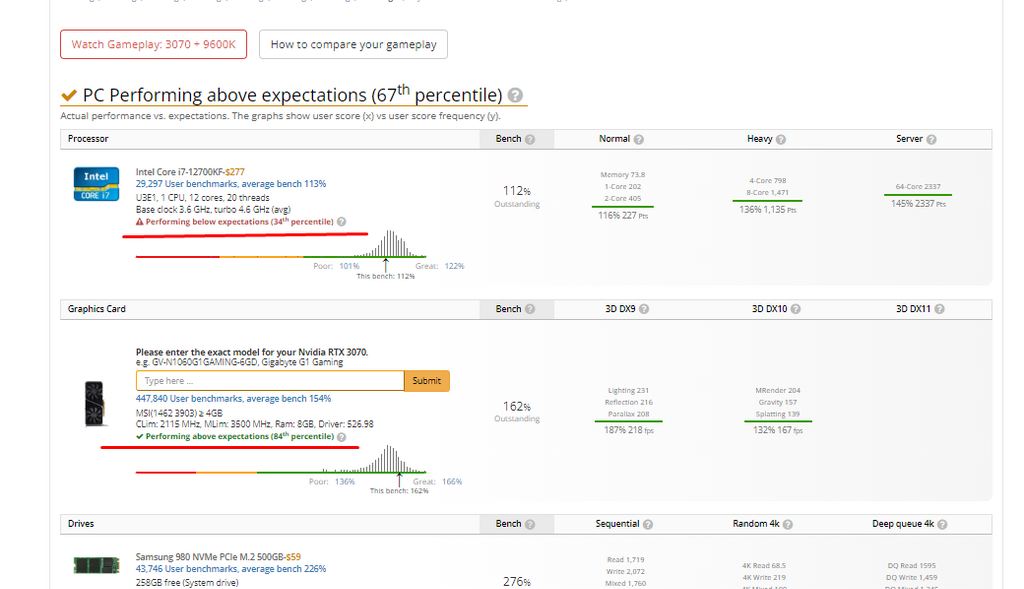Click the 187% 218 fps DX9 result
The image size is (1024, 589).
(x=629, y=430)
